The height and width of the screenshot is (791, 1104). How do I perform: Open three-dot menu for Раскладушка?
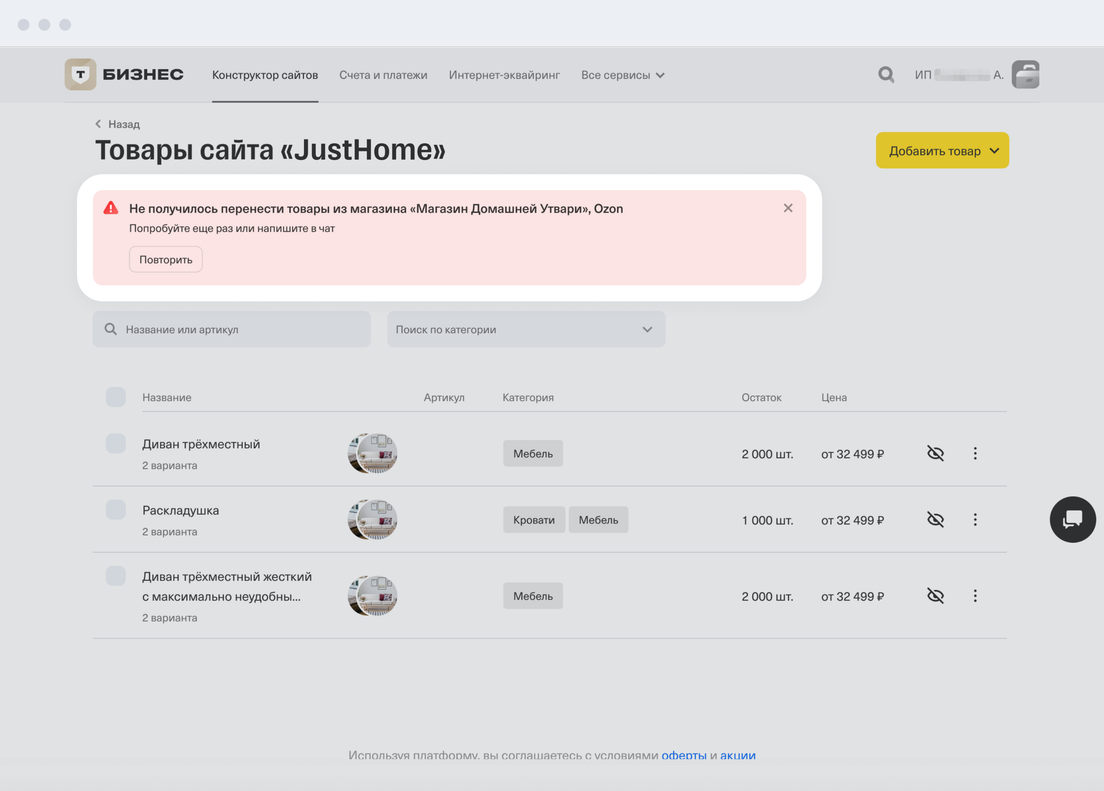point(975,520)
